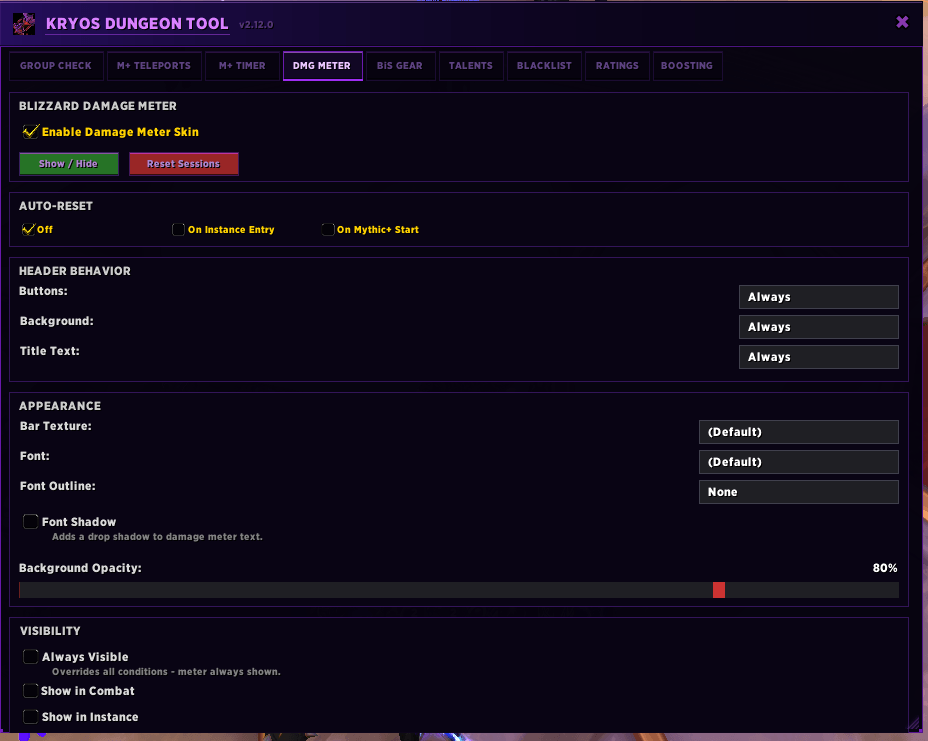Click the v2.12.0 version label
The height and width of the screenshot is (741, 928).
[x=256, y=25]
